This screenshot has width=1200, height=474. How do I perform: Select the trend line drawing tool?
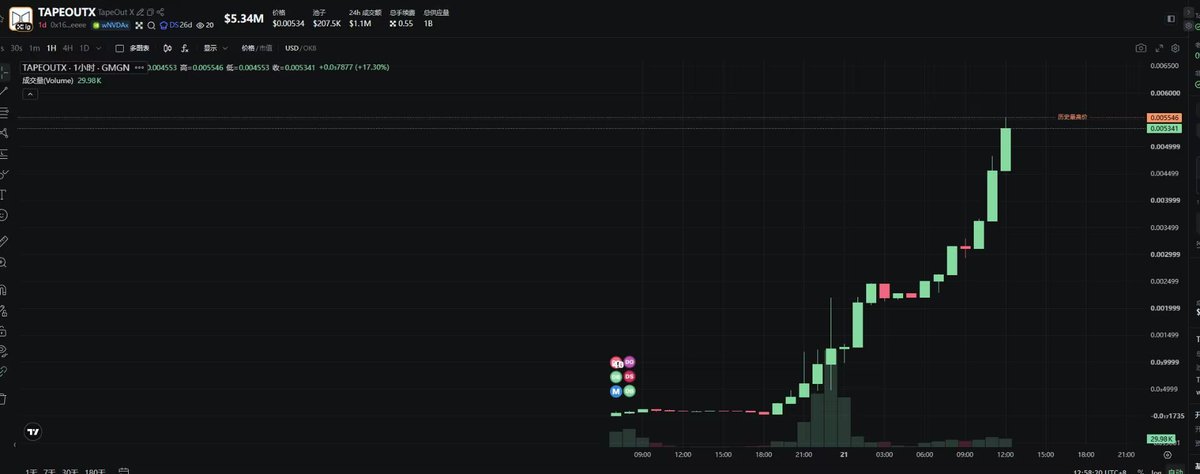pyautogui.click(x=5, y=91)
